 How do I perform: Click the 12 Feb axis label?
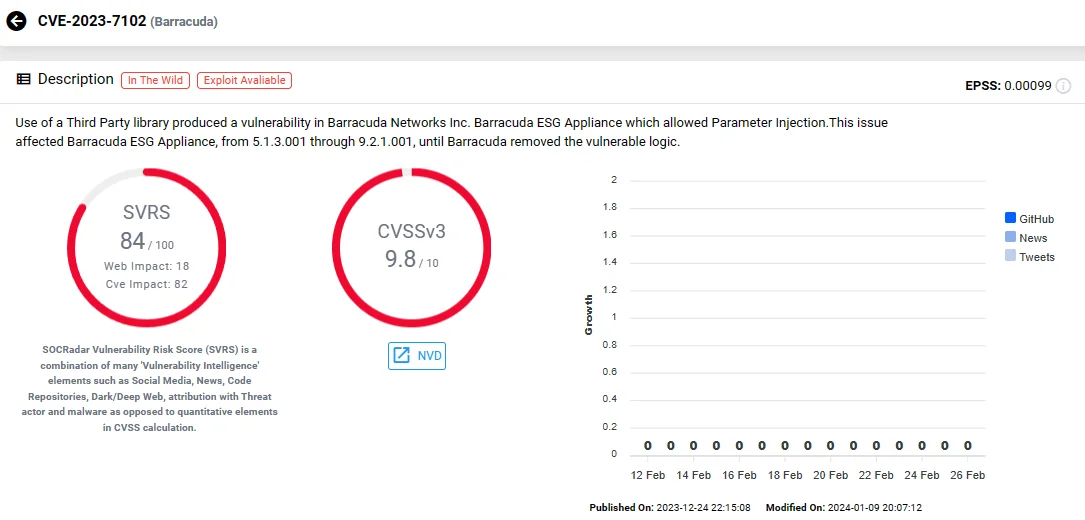pyautogui.click(x=648, y=475)
